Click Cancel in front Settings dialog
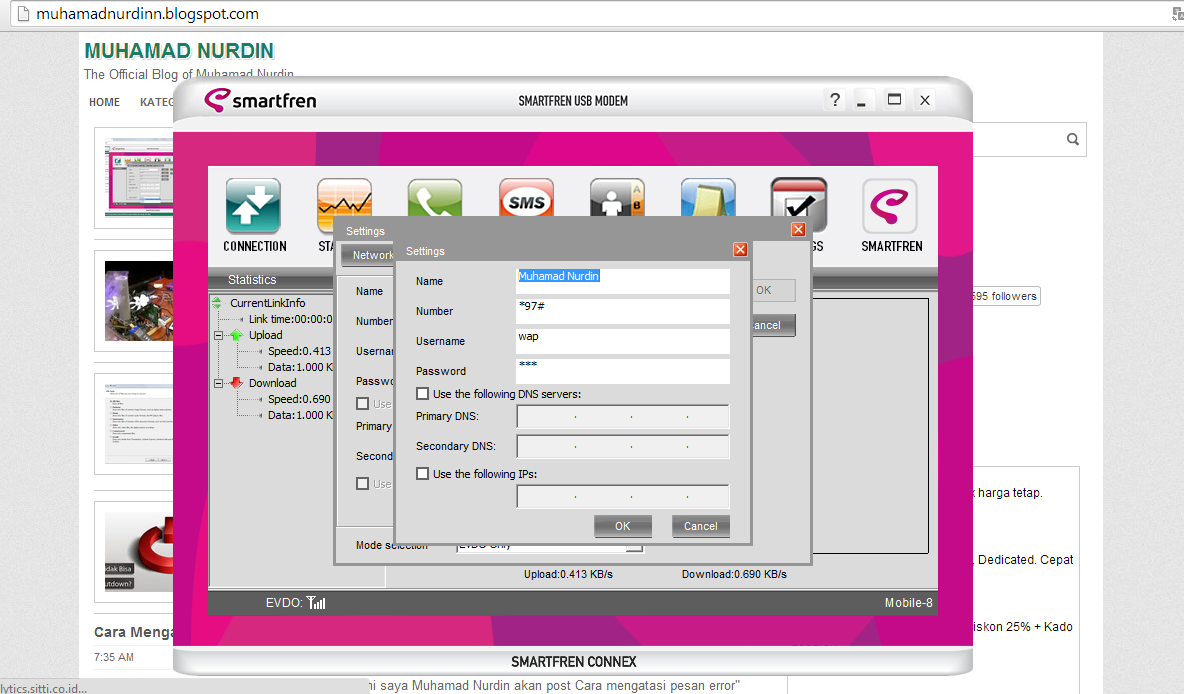The height and width of the screenshot is (694, 1184). (701, 526)
